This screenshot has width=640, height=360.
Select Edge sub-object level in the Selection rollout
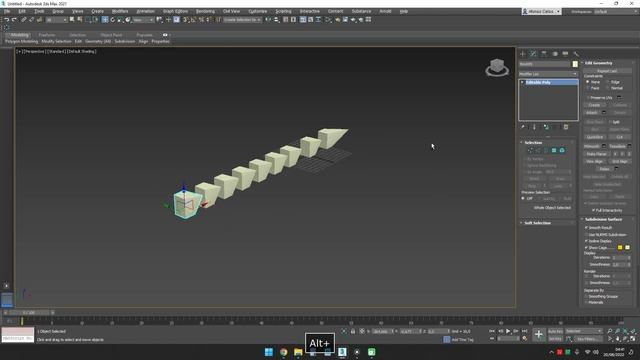[x=538, y=151]
